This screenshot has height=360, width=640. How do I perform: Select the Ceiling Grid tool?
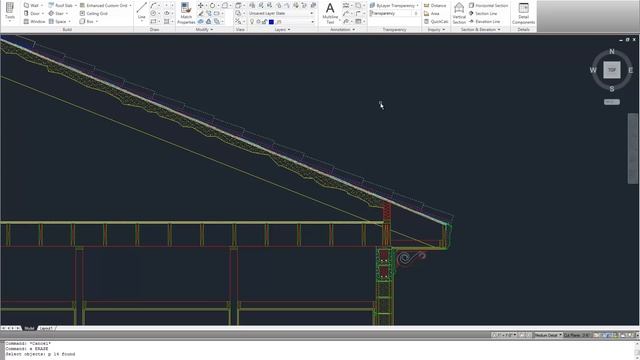94,13
